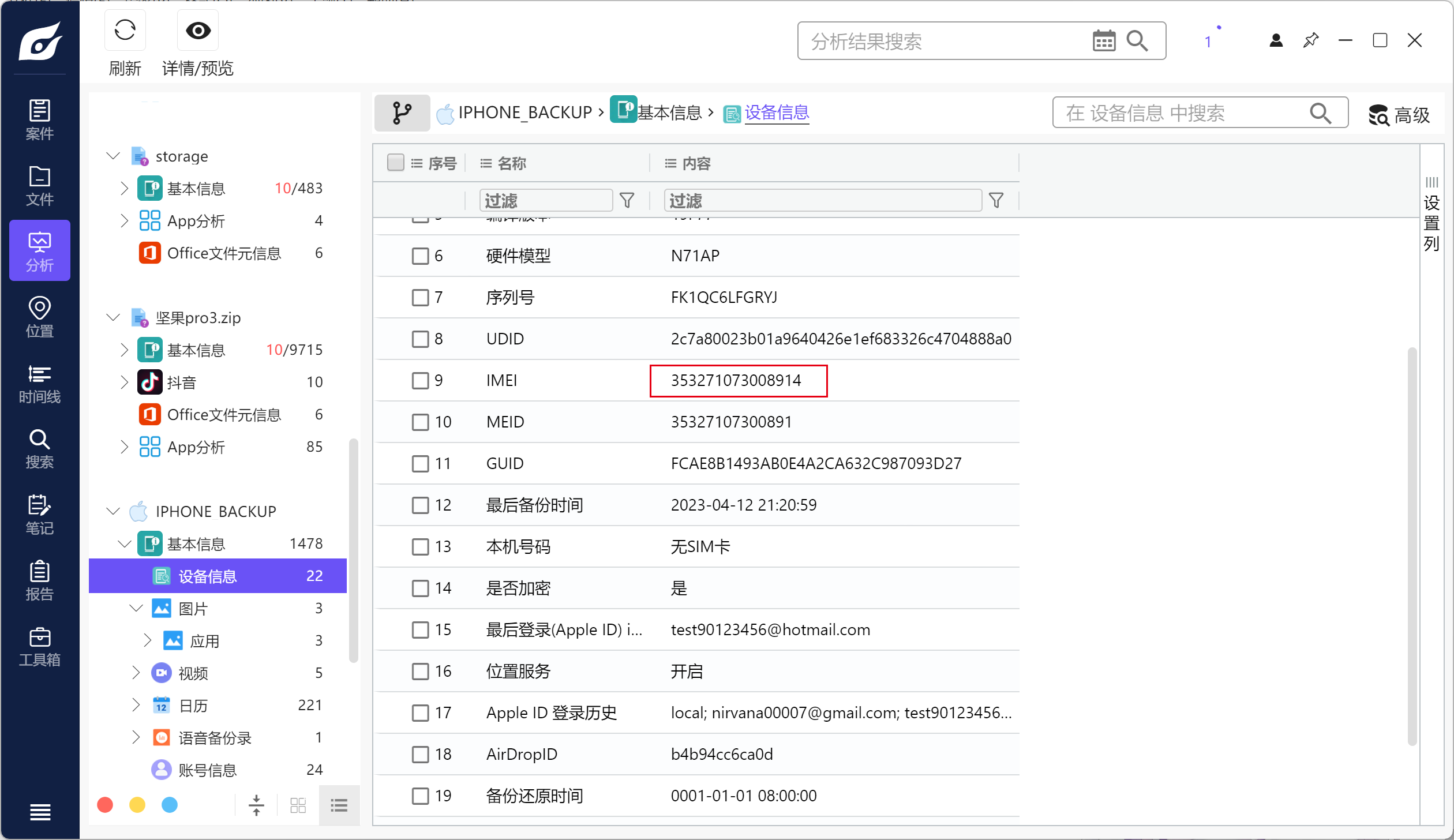Open the 笔记 sidebar section
The width and height of the screenshot is (1454, 840).
(39, 515)
